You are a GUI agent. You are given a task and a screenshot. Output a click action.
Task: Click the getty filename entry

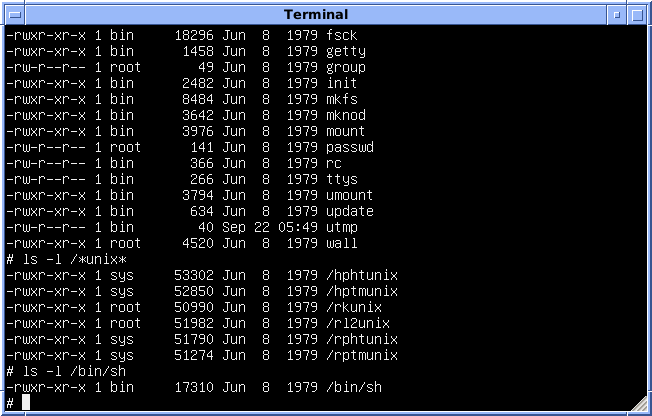point(346,51)
